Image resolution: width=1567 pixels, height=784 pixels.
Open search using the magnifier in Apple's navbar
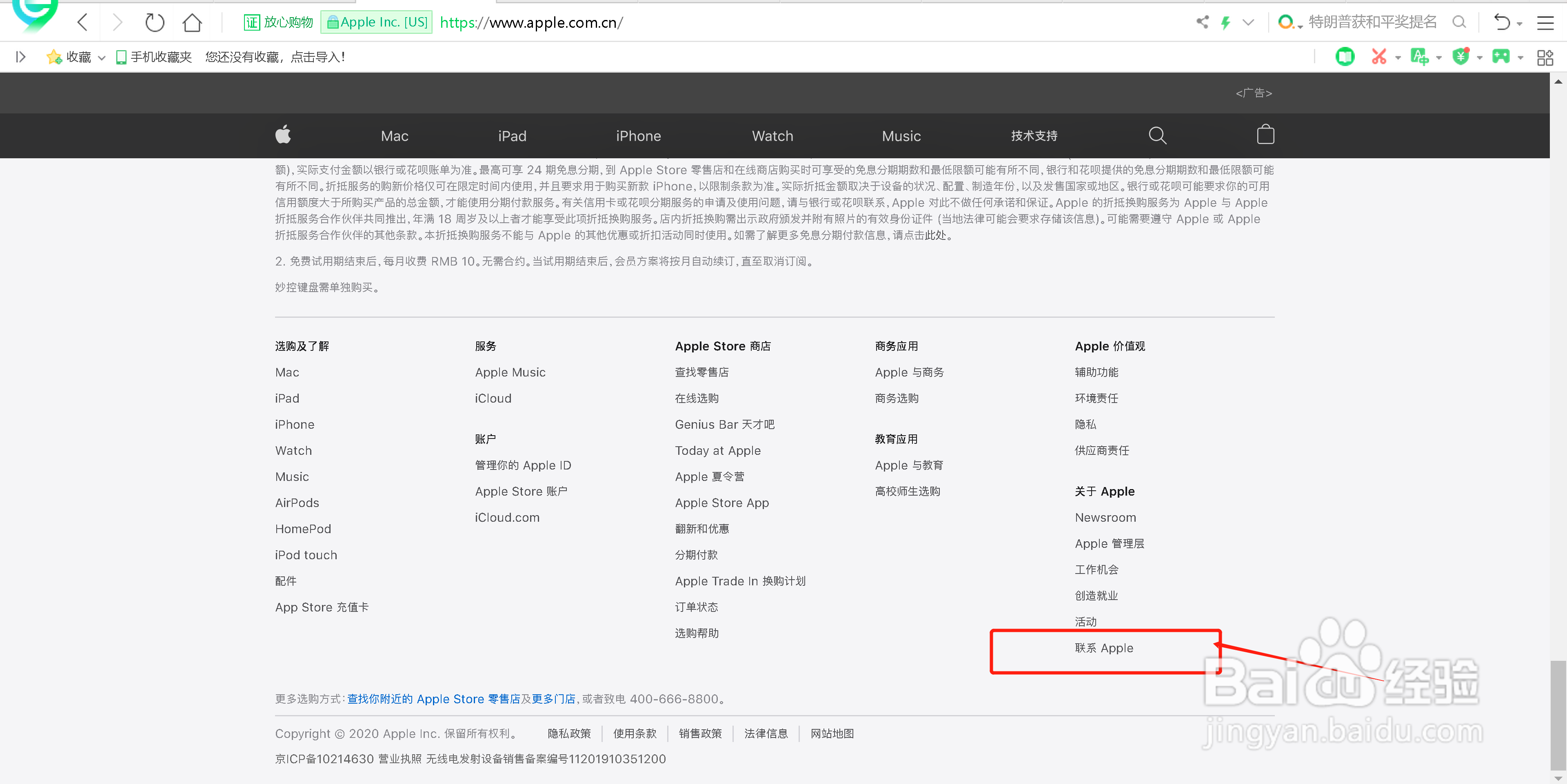click(1157, 135)
